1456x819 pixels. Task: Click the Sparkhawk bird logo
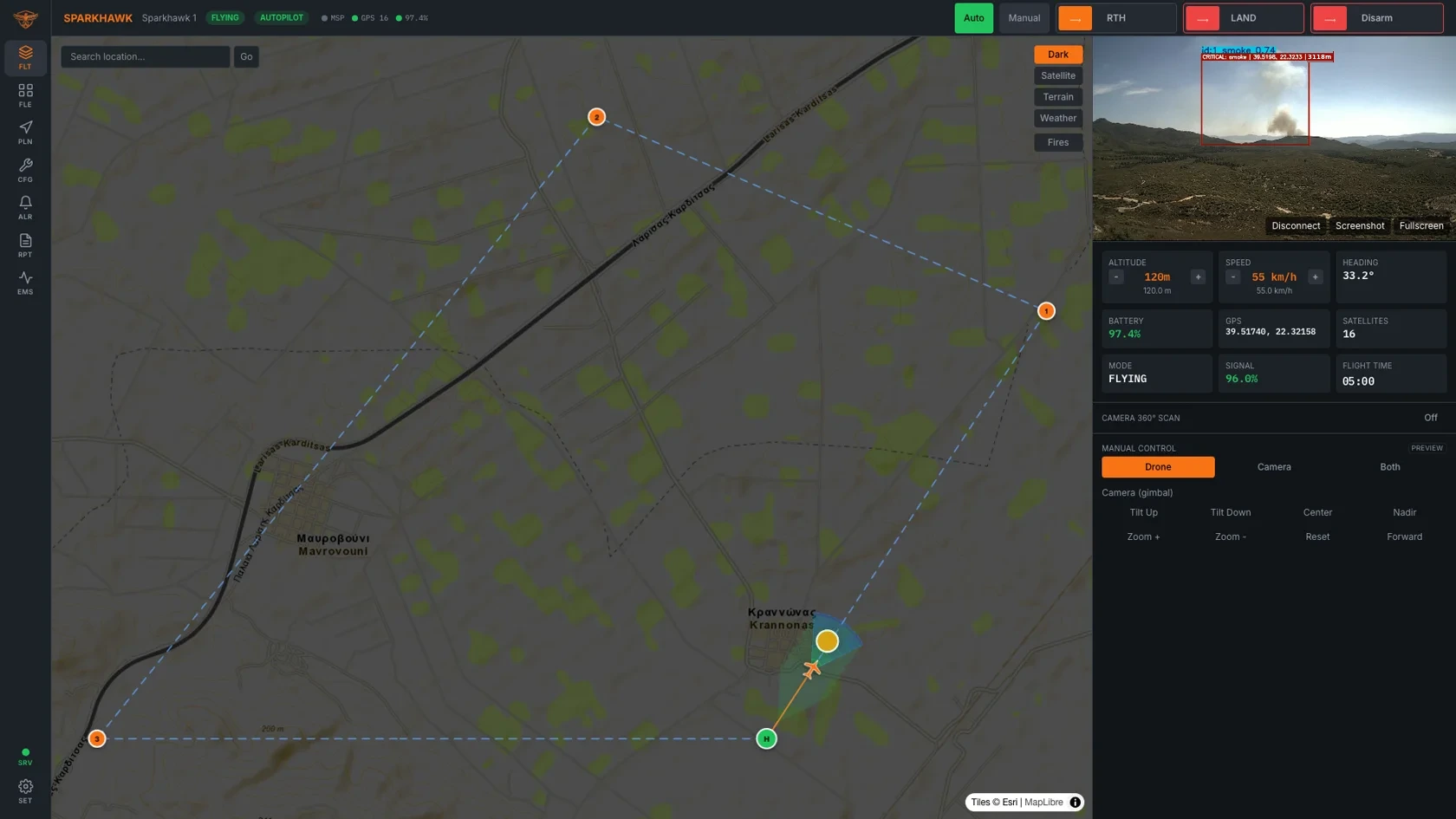click(x=25, y=17)
